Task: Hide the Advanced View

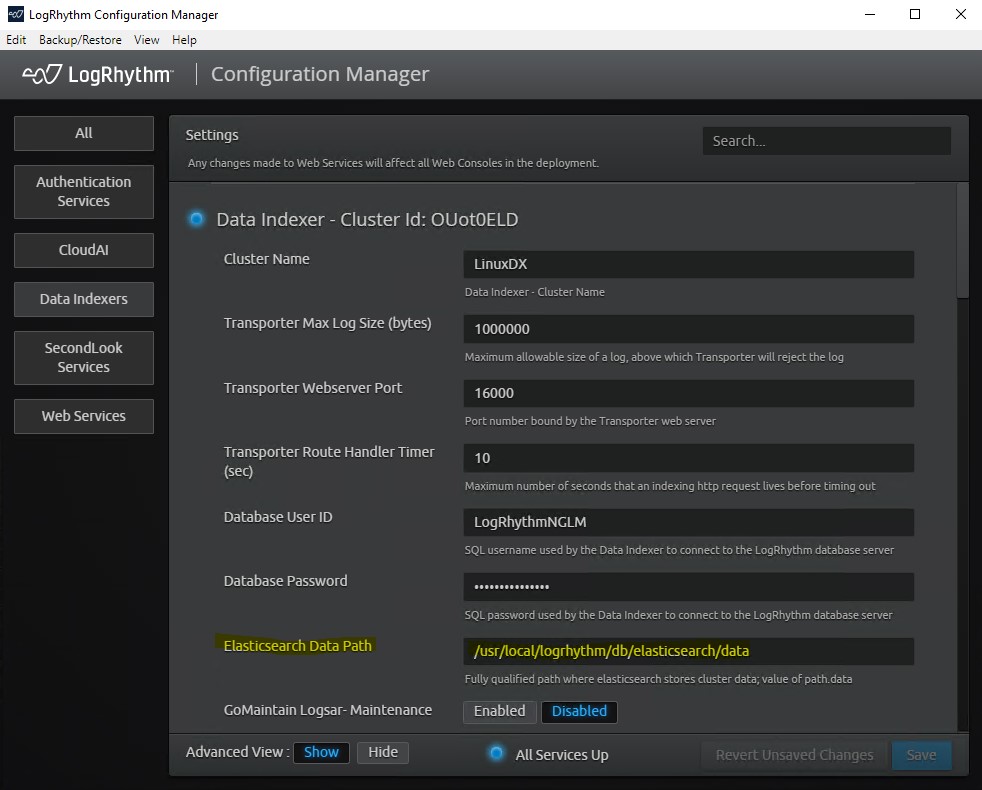Action: click(383, 752)
